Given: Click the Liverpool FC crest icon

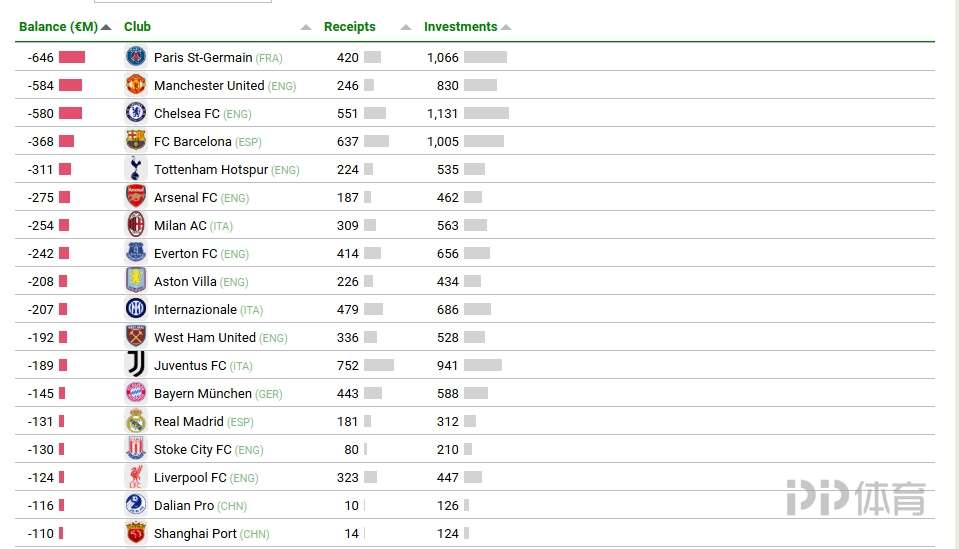Looking at the screenshot, I should [136, 477].
